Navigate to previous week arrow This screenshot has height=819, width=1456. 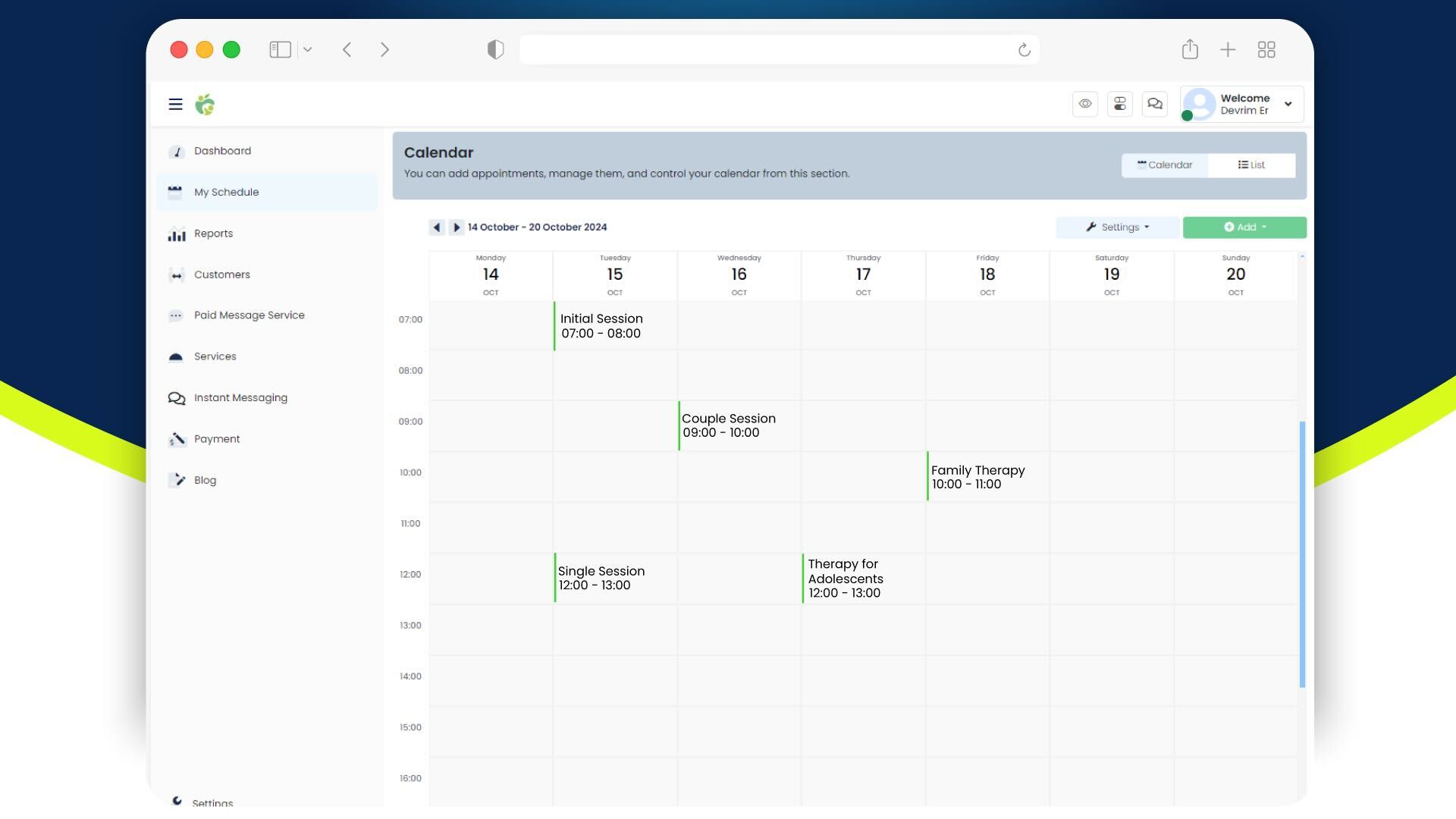pyautogui.click(x=436, y=227)
